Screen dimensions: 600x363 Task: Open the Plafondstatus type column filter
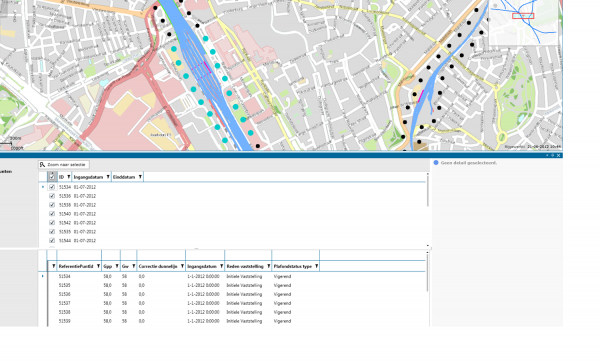coord(316,266)
